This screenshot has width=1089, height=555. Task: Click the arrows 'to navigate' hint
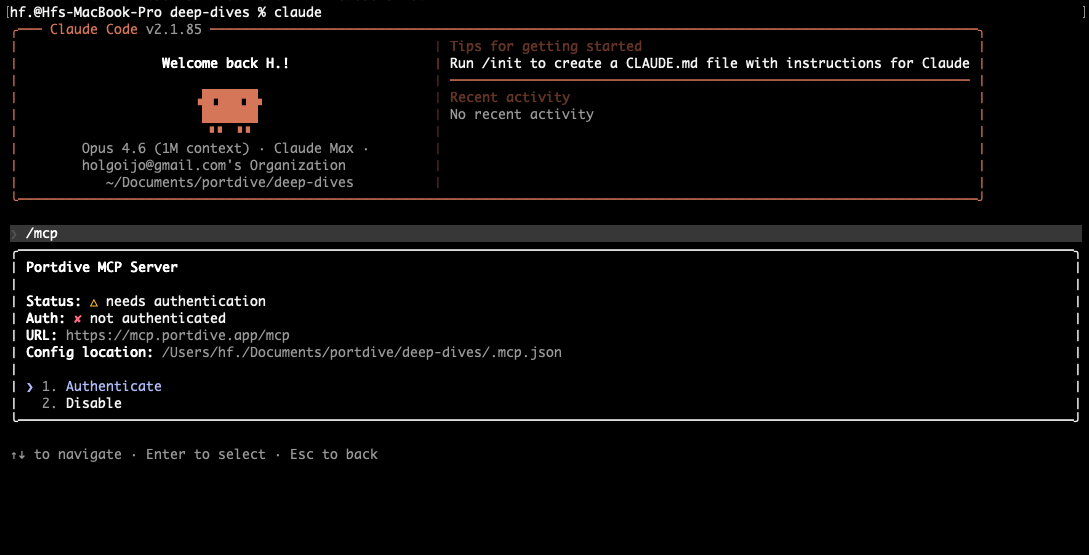point(66,454)
